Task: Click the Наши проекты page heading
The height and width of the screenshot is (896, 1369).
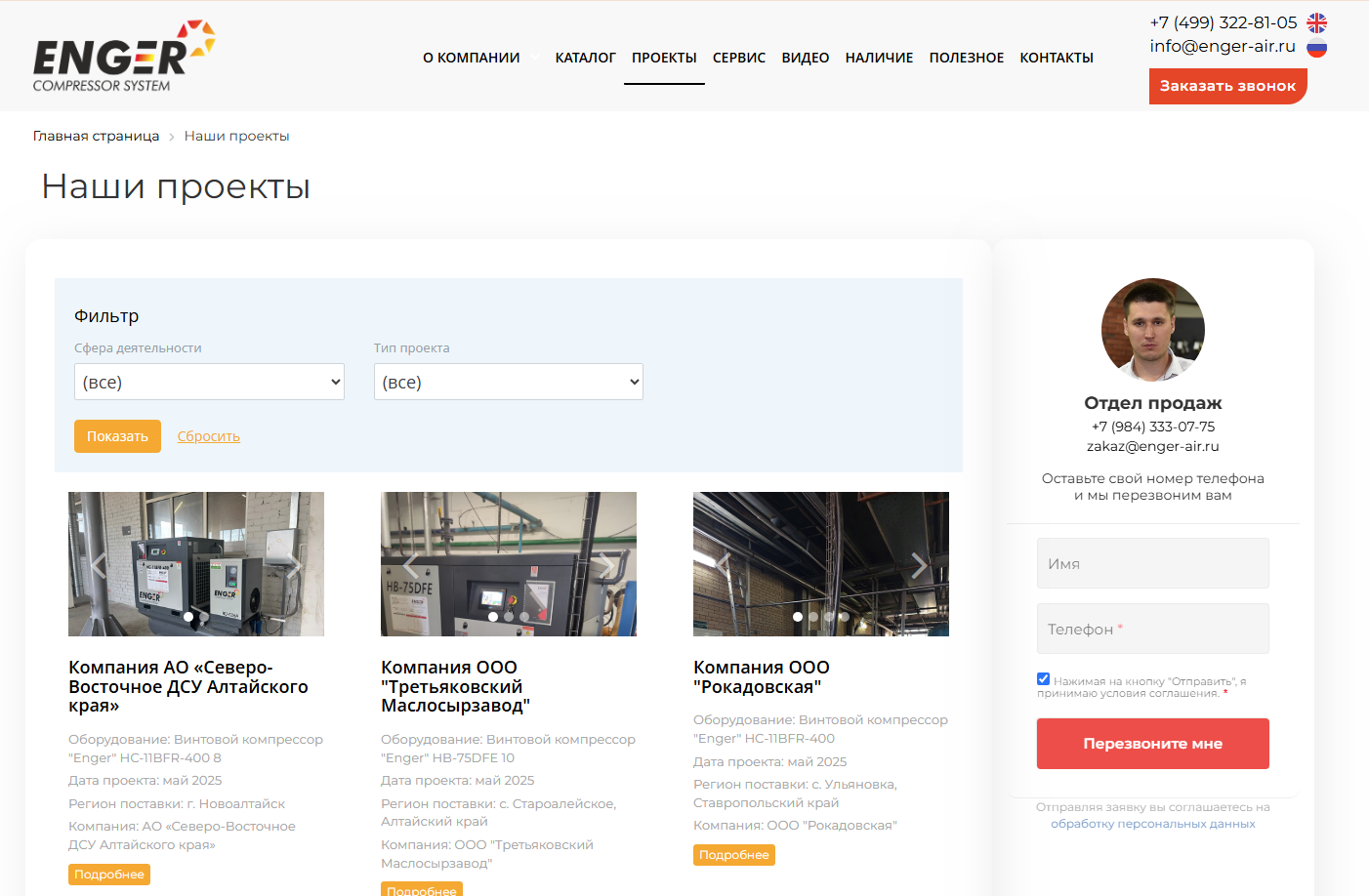Action: coord(176,185)
